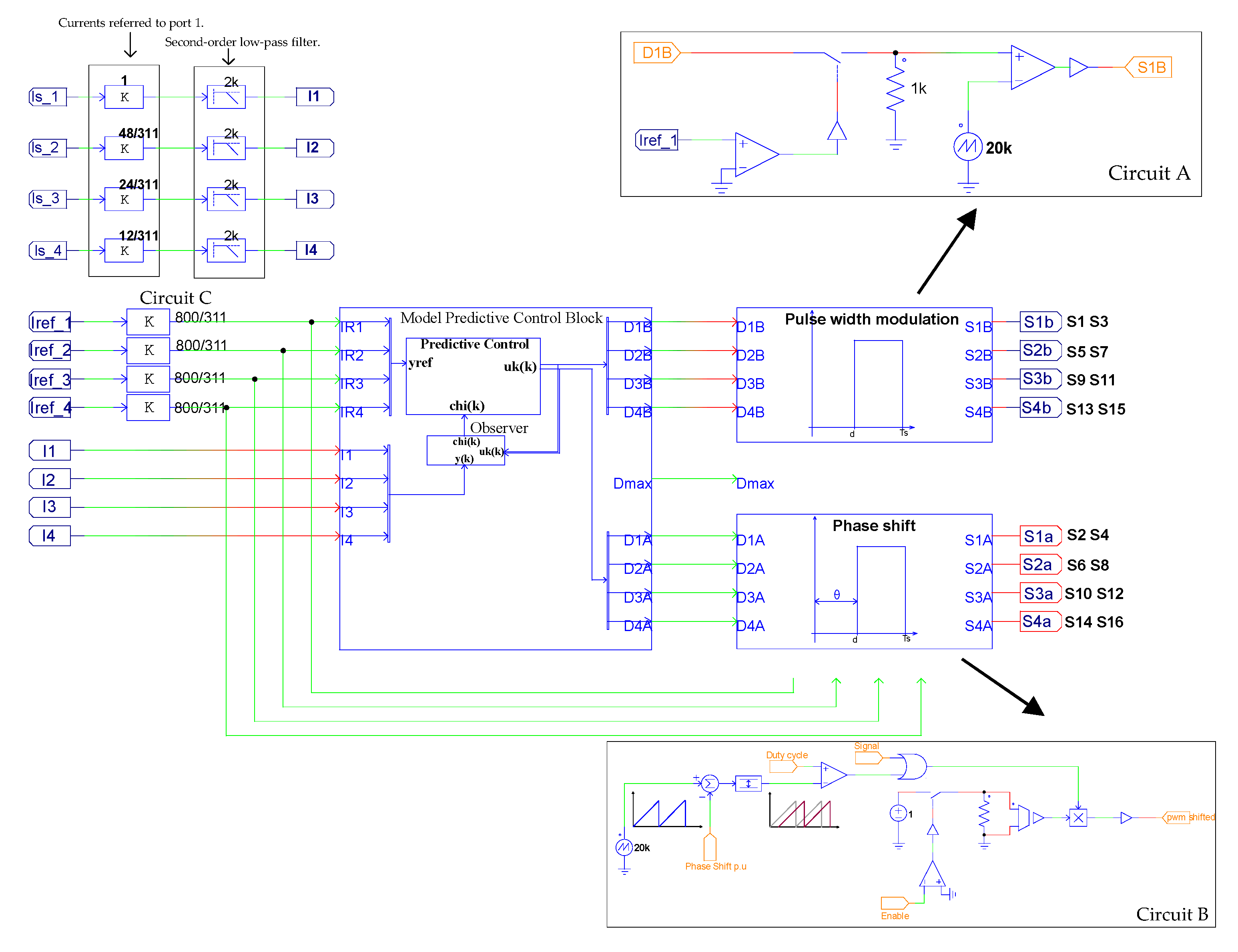1238x952 pixels.
Task: Click the 48/311 gain block K
Action: 124,148
